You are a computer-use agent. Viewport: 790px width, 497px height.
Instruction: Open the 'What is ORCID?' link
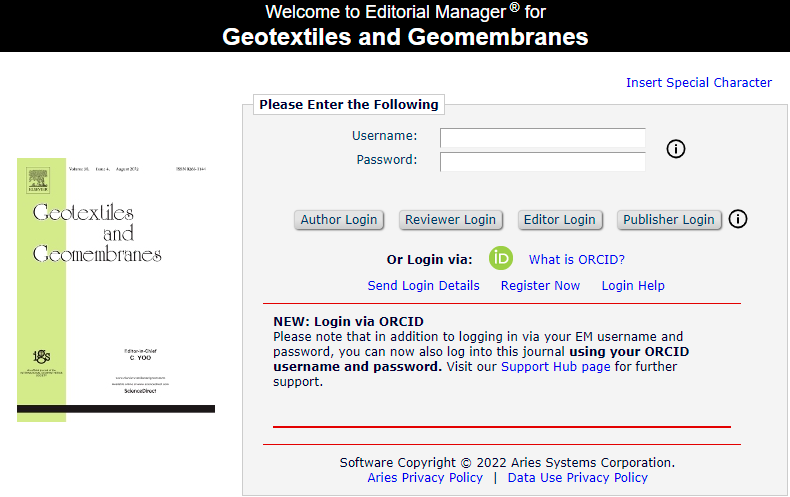[577, 260]
